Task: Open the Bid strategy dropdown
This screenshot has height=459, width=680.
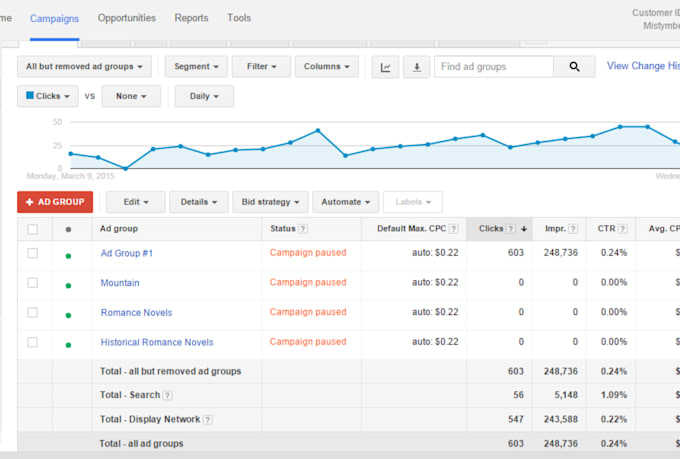Action: tap(270, 202)
